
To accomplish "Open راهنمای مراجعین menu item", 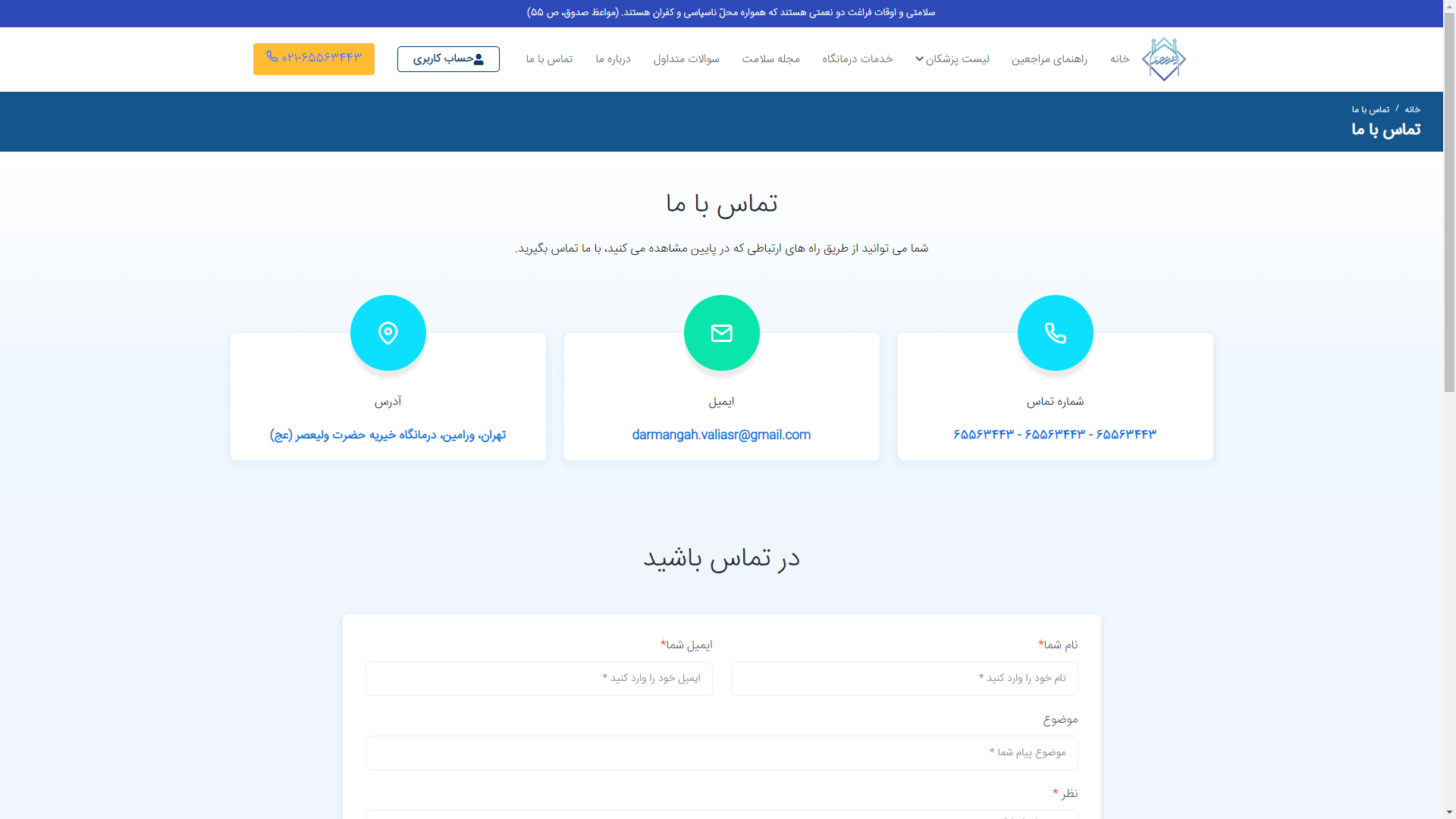I will pyautogui.click(x=1049, y=59).
